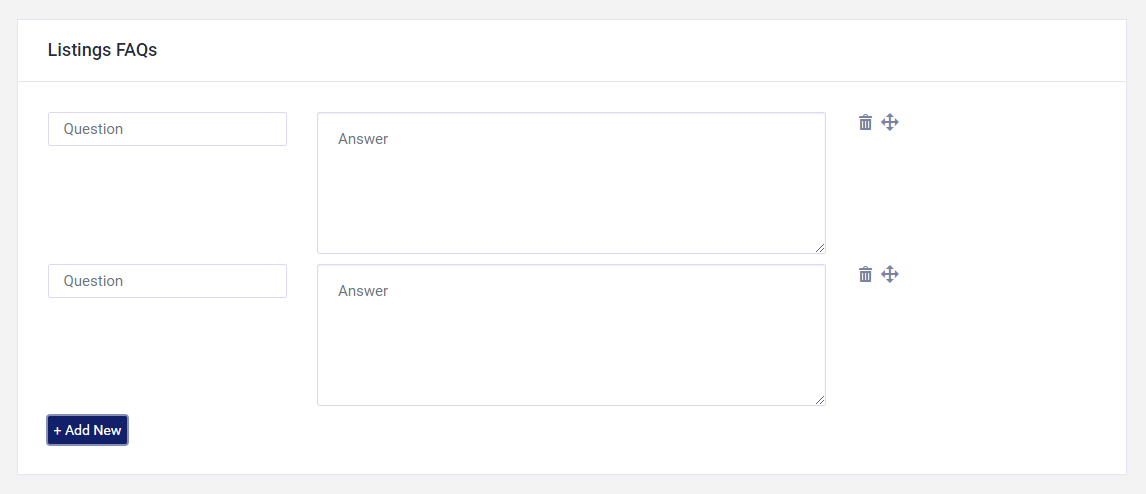Grab the four-arrow reorder icon in the top row
The width and height of the screenshot is (1146, 494).
pos(890,123)
